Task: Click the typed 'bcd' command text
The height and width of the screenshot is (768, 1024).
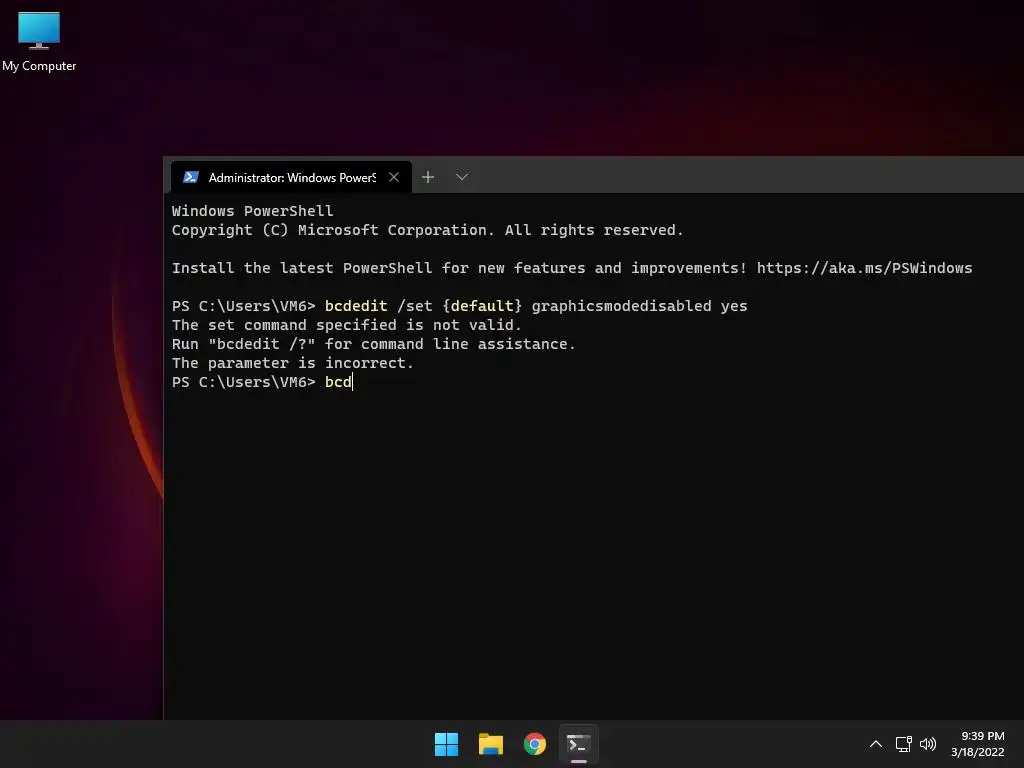Action: tap(338, 382)
